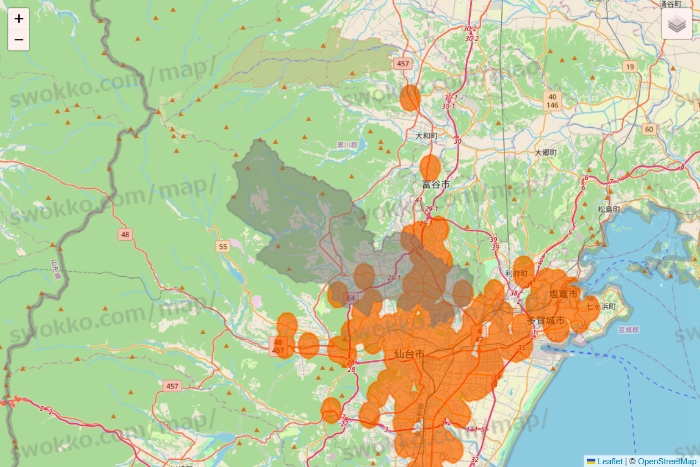Click the route 48 road shield
This screenshot has width=700, height=467.
tap(124, 234)
